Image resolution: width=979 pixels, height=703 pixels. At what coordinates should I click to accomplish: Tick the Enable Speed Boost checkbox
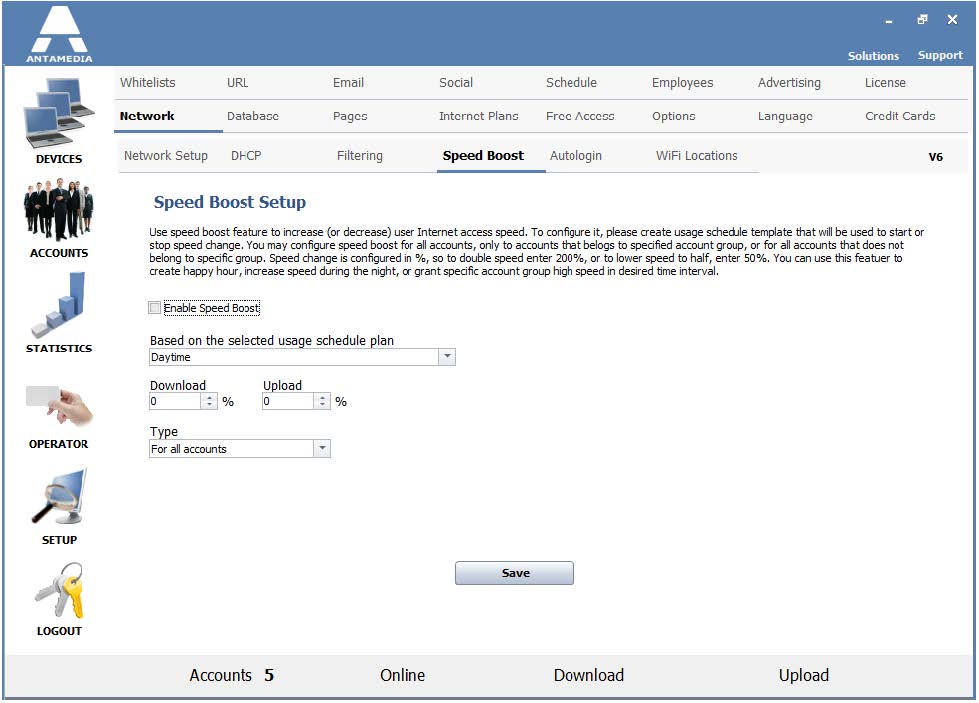coord(155,308)
